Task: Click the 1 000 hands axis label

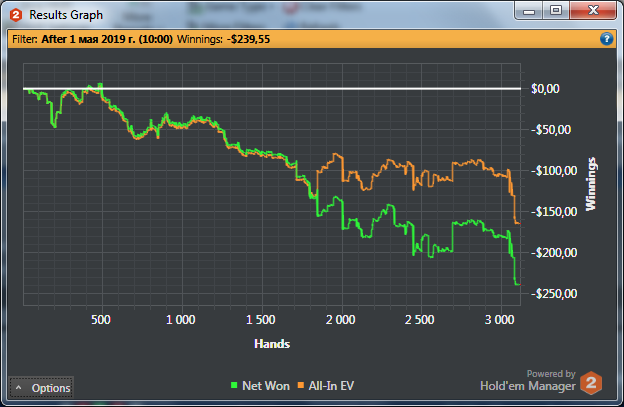Action: (x=181, y=320)
